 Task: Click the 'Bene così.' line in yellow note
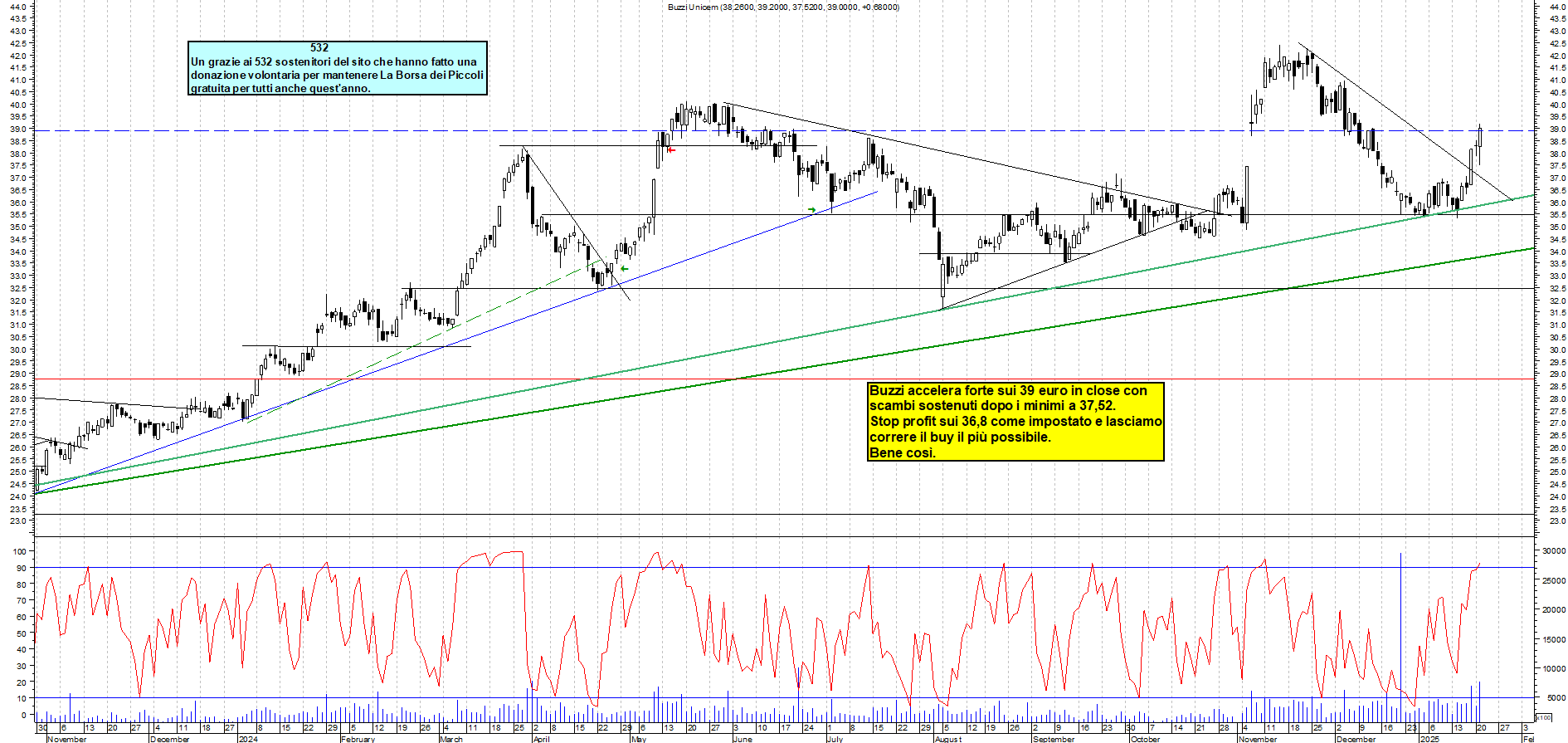[903, 452]
